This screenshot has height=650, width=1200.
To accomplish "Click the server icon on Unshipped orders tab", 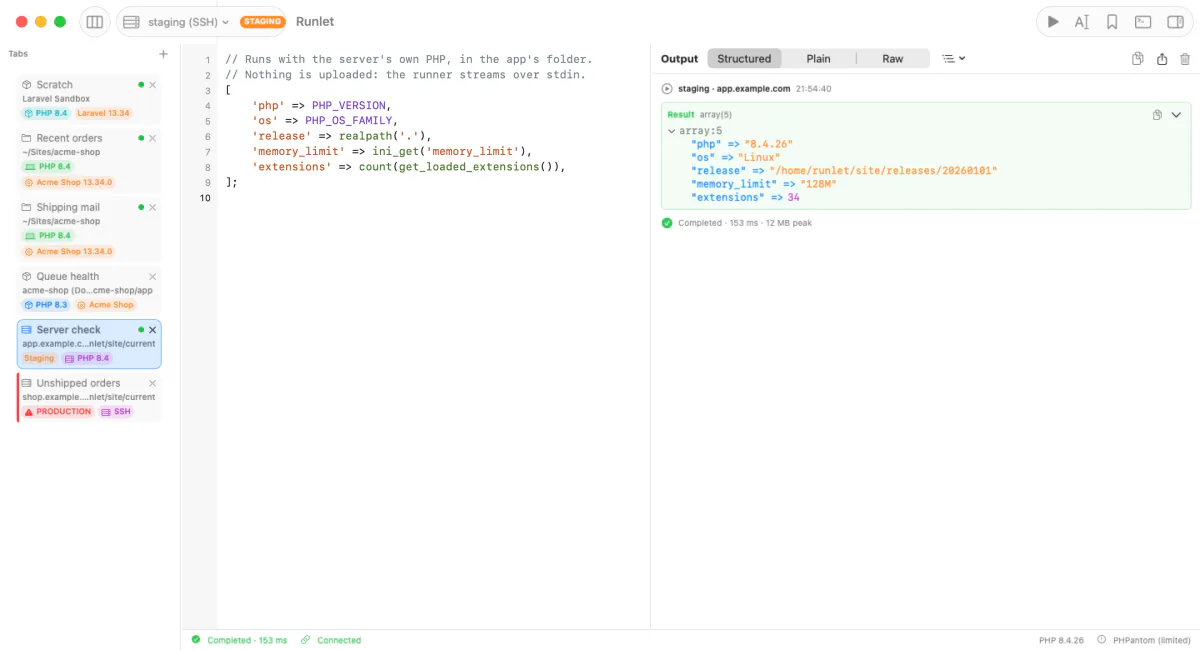I will [27, 383].
